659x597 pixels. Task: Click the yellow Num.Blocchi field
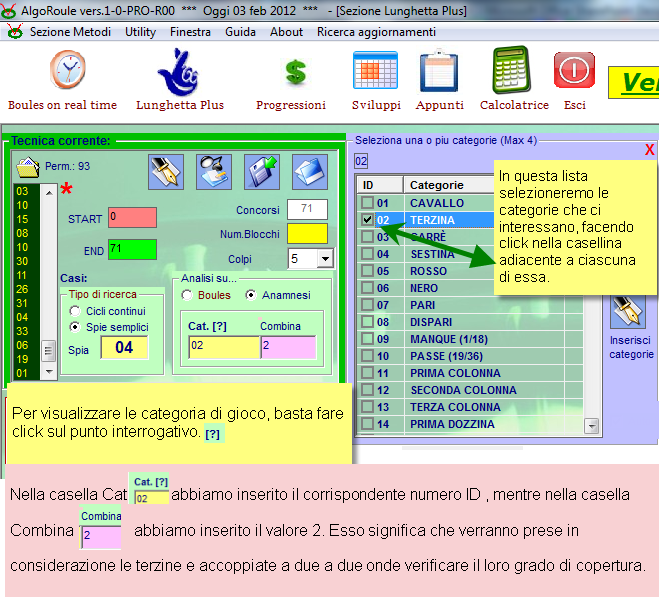click(307, 233)
